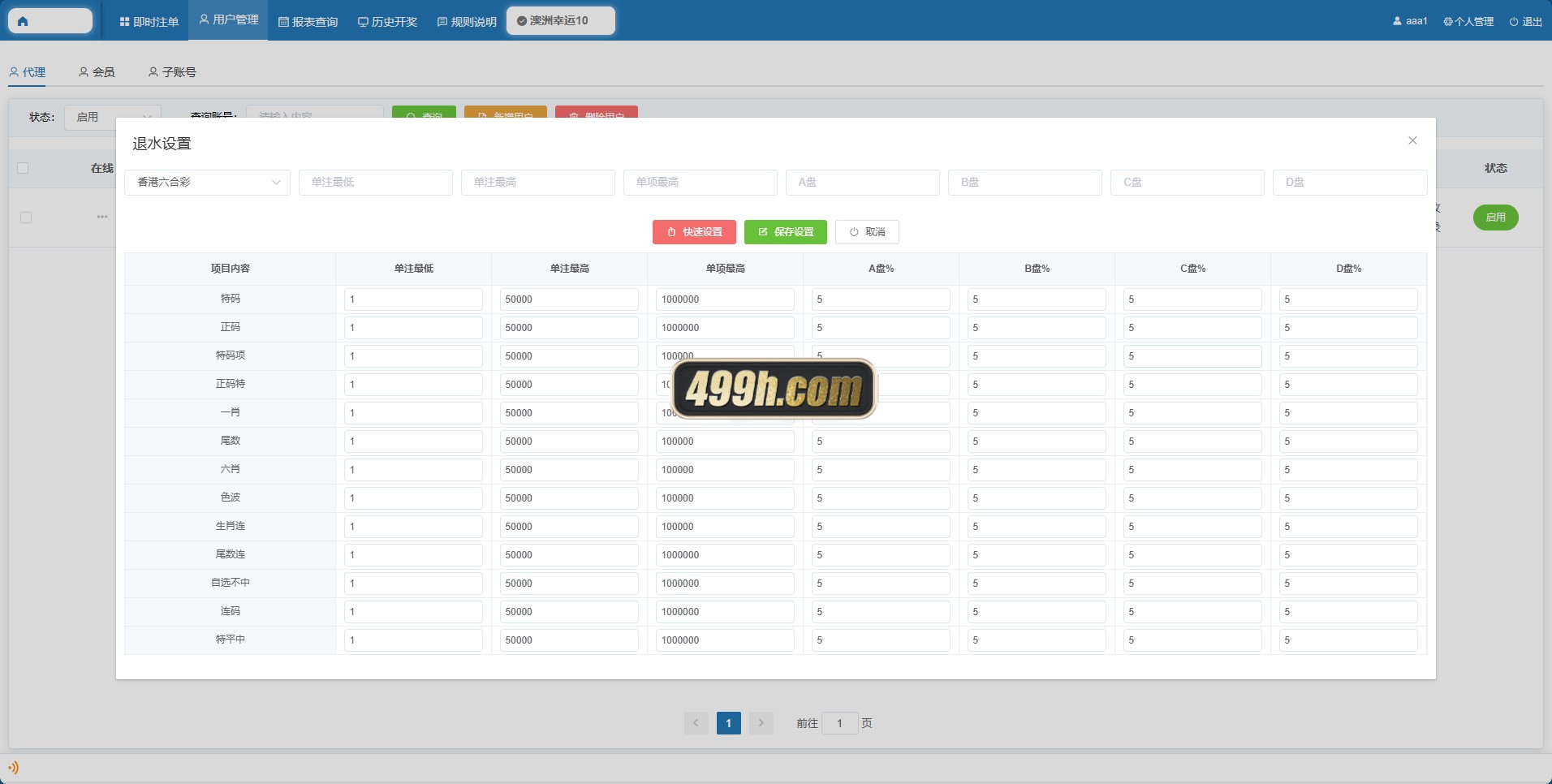Select 澳洲幸运10 lottery button

pyautogui.click(x=560, y=20)
